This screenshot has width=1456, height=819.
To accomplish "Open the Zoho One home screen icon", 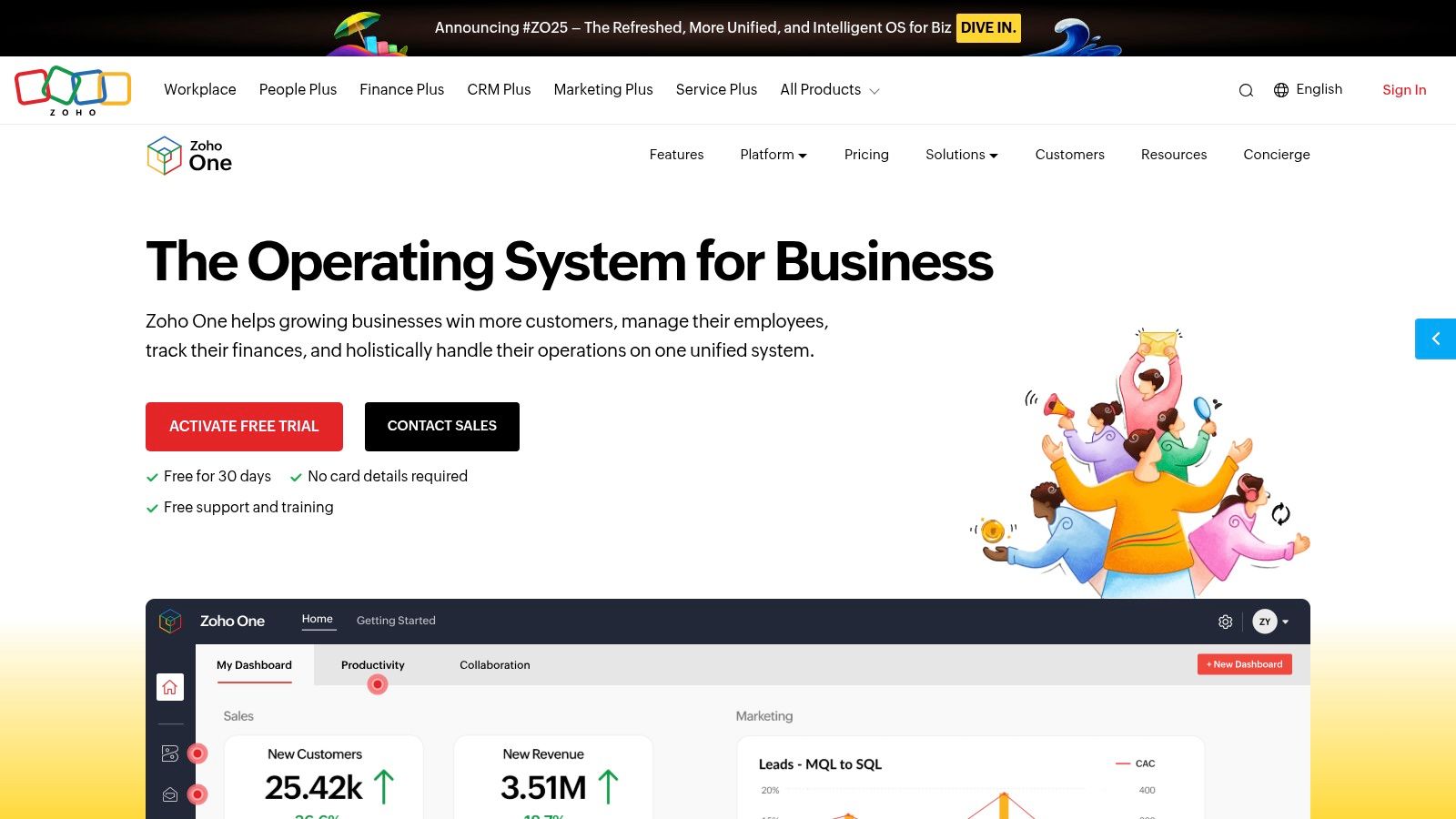I will 169,687.
